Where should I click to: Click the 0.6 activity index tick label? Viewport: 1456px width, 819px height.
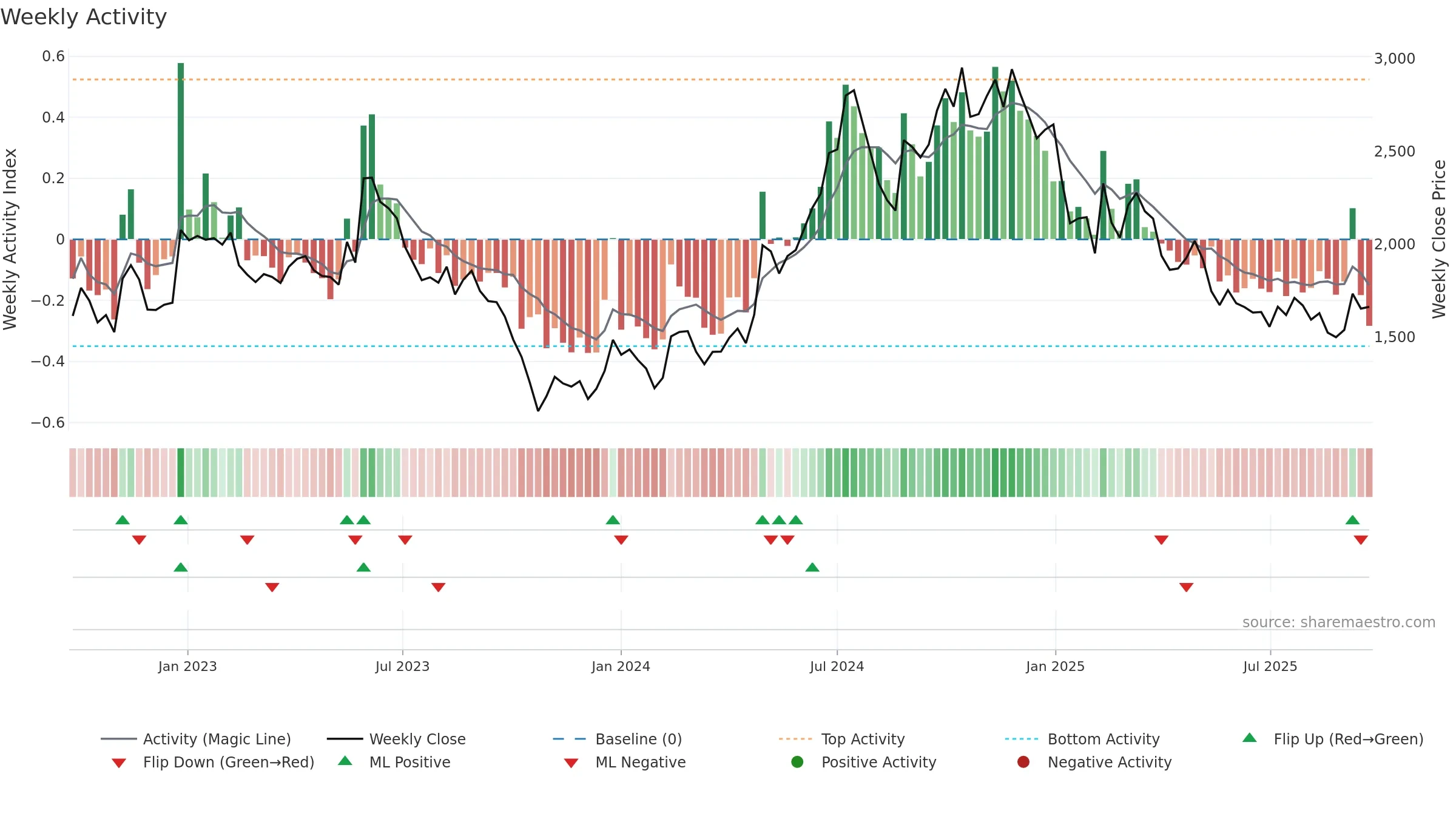click(x=53, y=56)
